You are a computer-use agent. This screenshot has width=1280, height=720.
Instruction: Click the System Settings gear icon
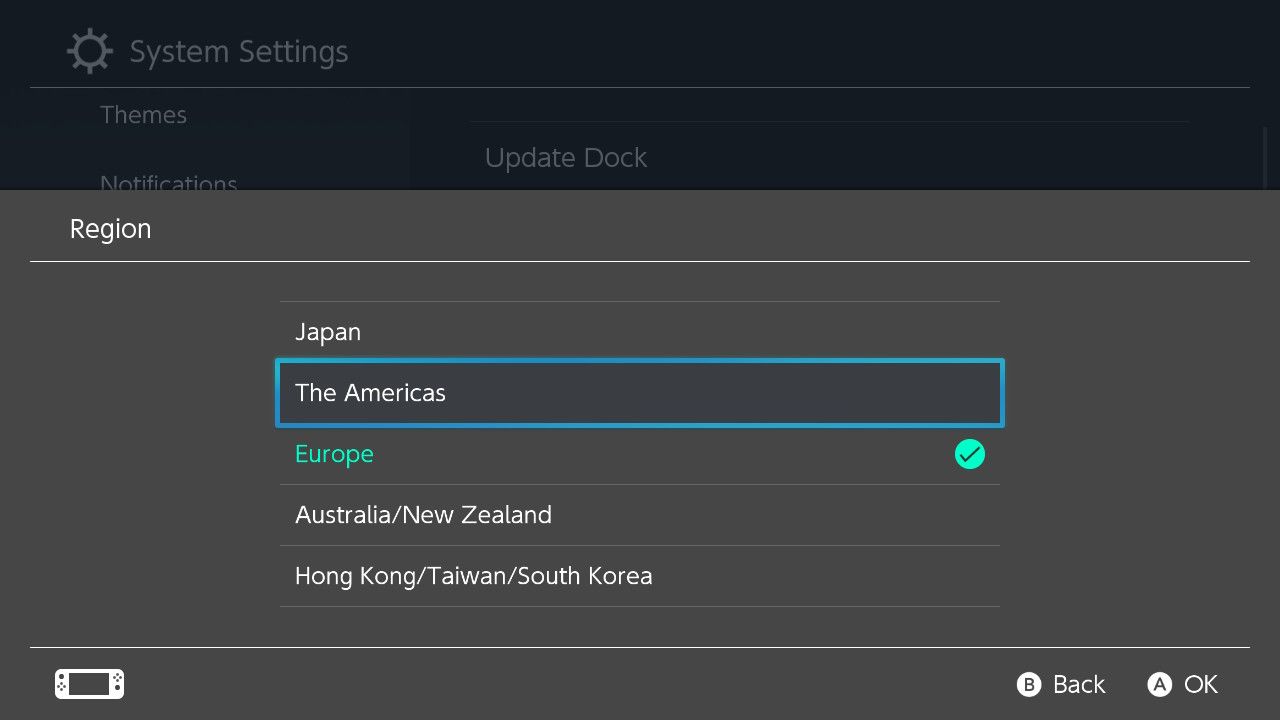pos(90,51)
